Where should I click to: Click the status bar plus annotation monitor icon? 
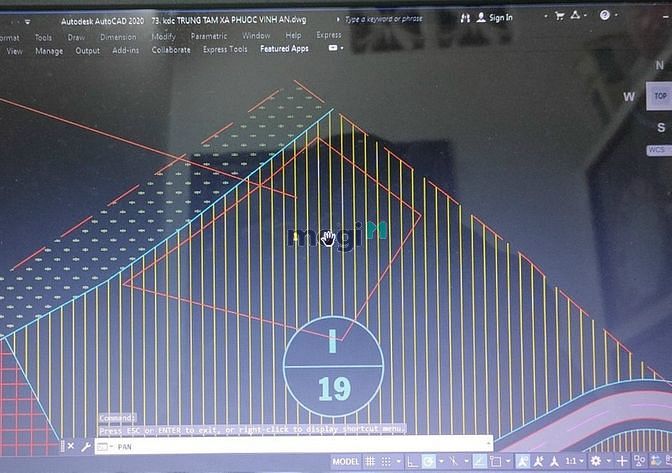(622, 461)
